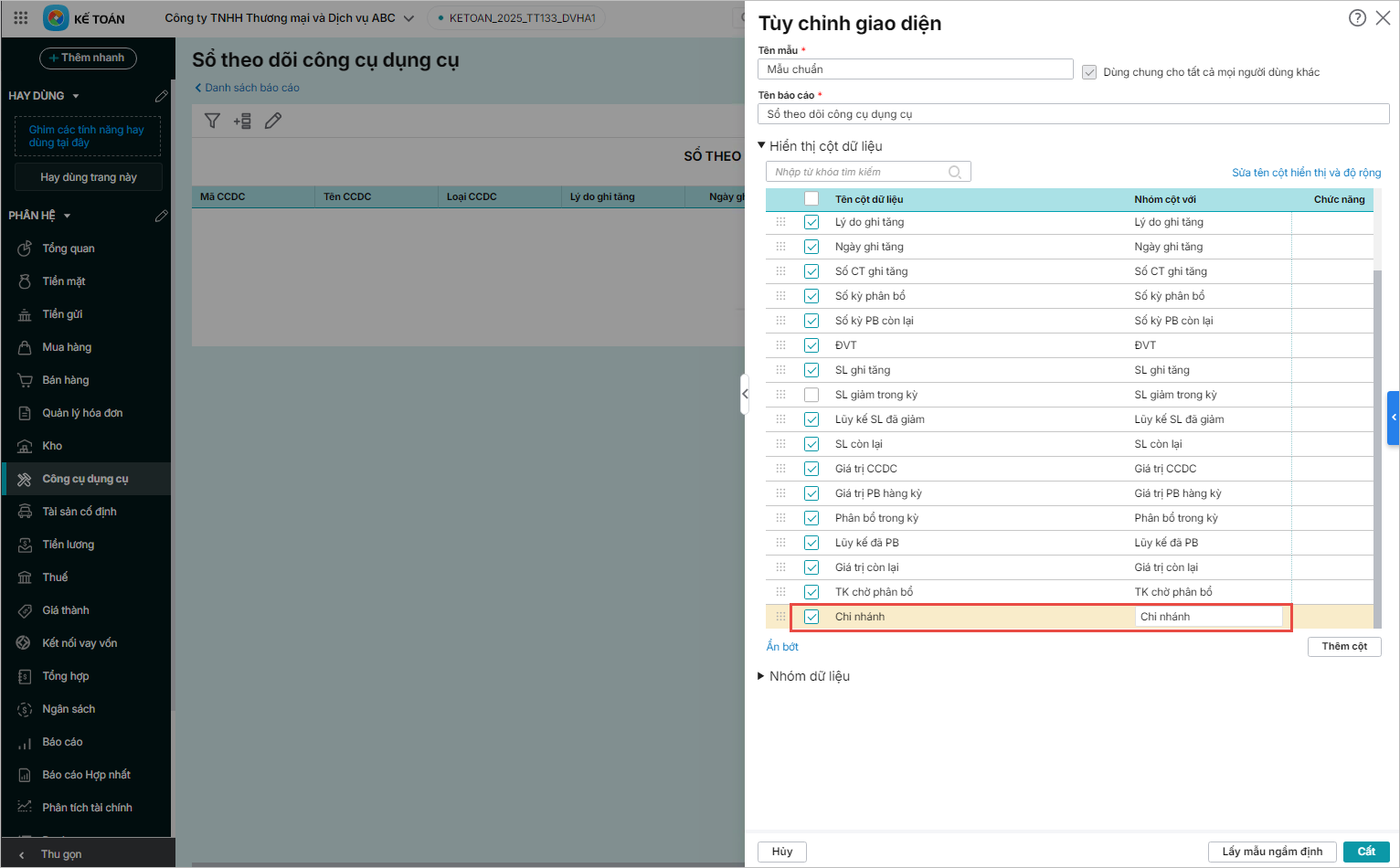Toggle the Lũy kế đã PB checkbox

811,543
